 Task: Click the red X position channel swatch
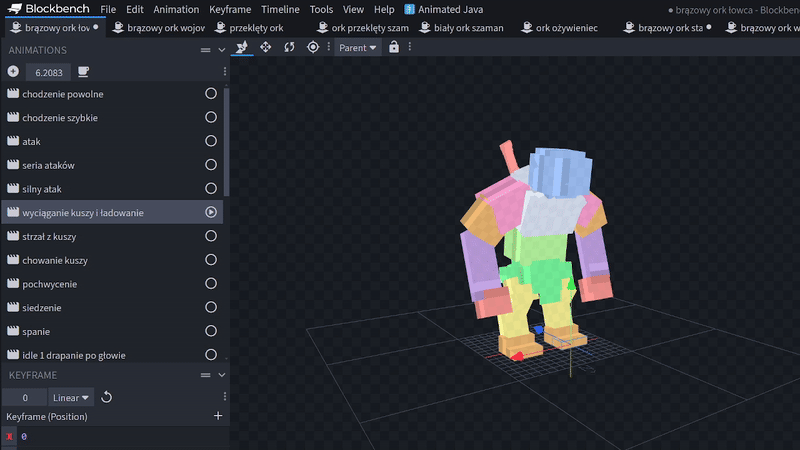[x=9, y=437]
